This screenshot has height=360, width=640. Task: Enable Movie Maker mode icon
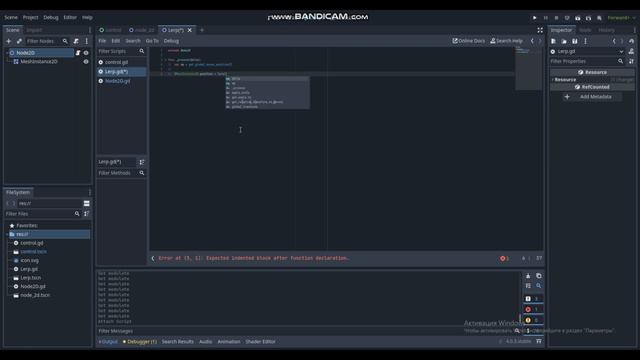(599, 18)
